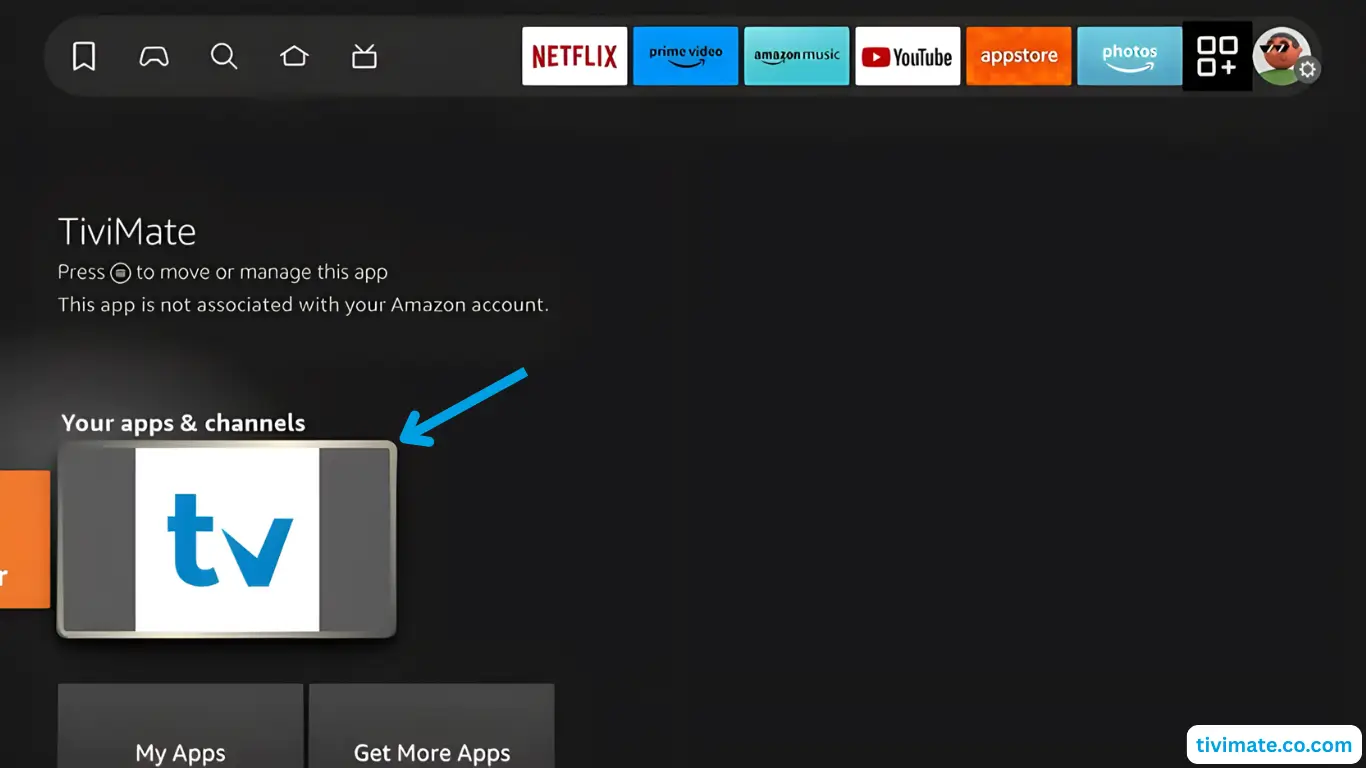Click the Your apps & channels heading
The image size is (1366, 768).
point(183,423)
